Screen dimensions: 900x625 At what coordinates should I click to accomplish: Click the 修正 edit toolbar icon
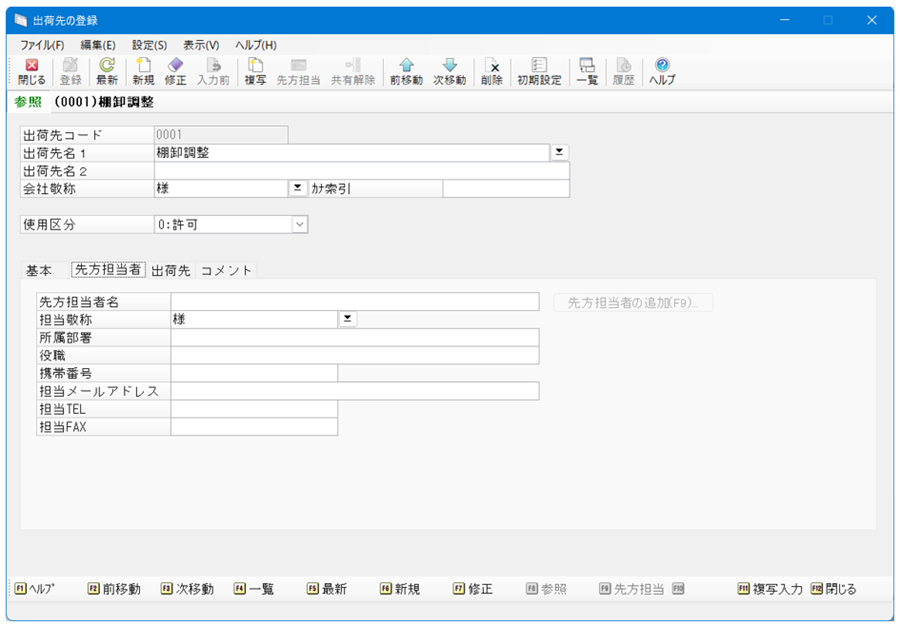click(175, 71)
